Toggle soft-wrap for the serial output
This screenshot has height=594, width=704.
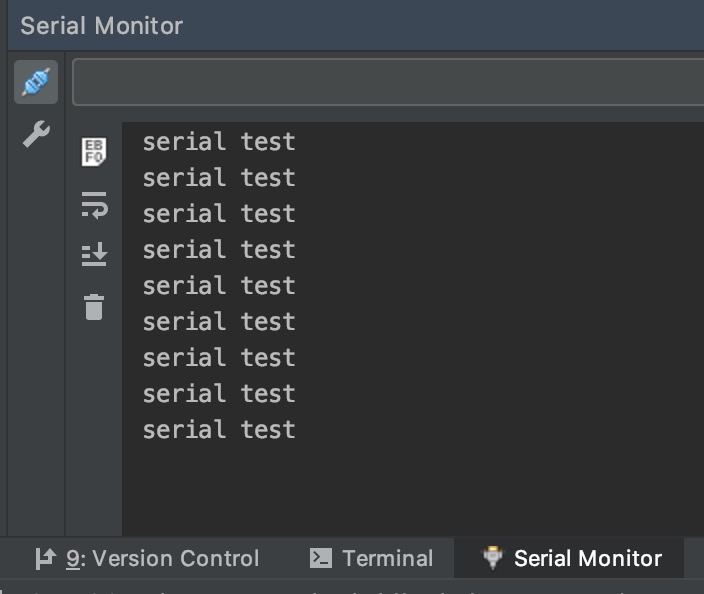[94, 206]
